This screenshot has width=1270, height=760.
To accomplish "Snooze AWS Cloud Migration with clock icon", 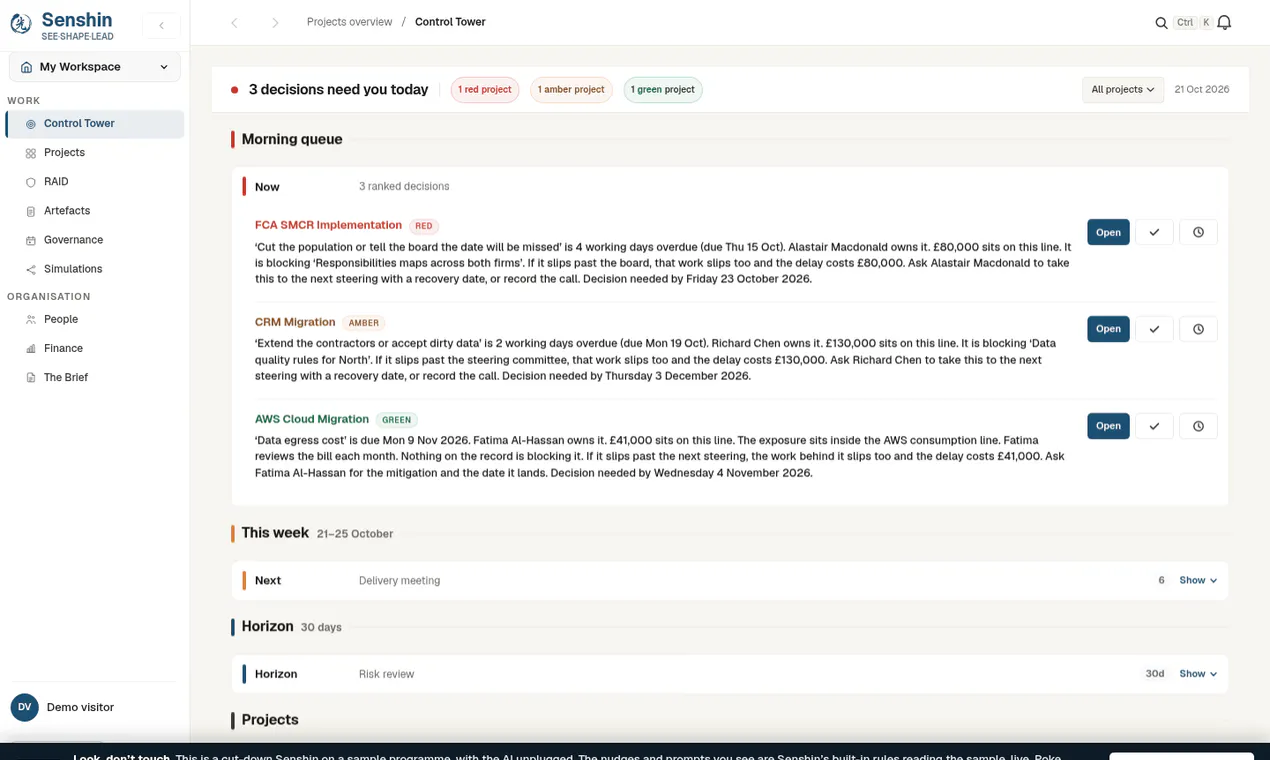I will (x=1198, y=426).
